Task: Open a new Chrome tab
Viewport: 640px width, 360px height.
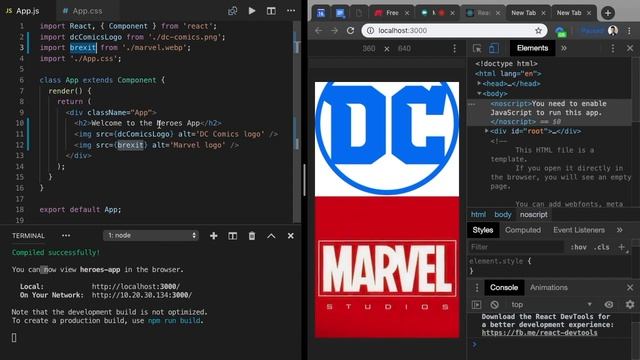Action: [608, 13]
